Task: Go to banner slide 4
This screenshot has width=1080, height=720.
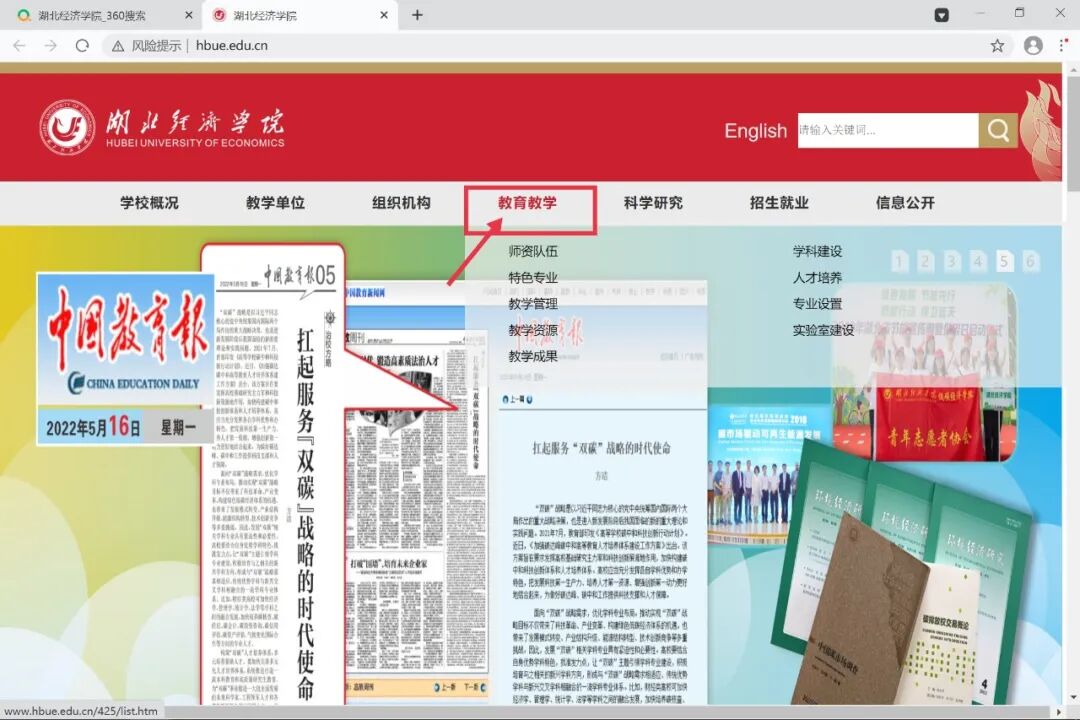Action: pyautogui.click(x=978, y=262)
